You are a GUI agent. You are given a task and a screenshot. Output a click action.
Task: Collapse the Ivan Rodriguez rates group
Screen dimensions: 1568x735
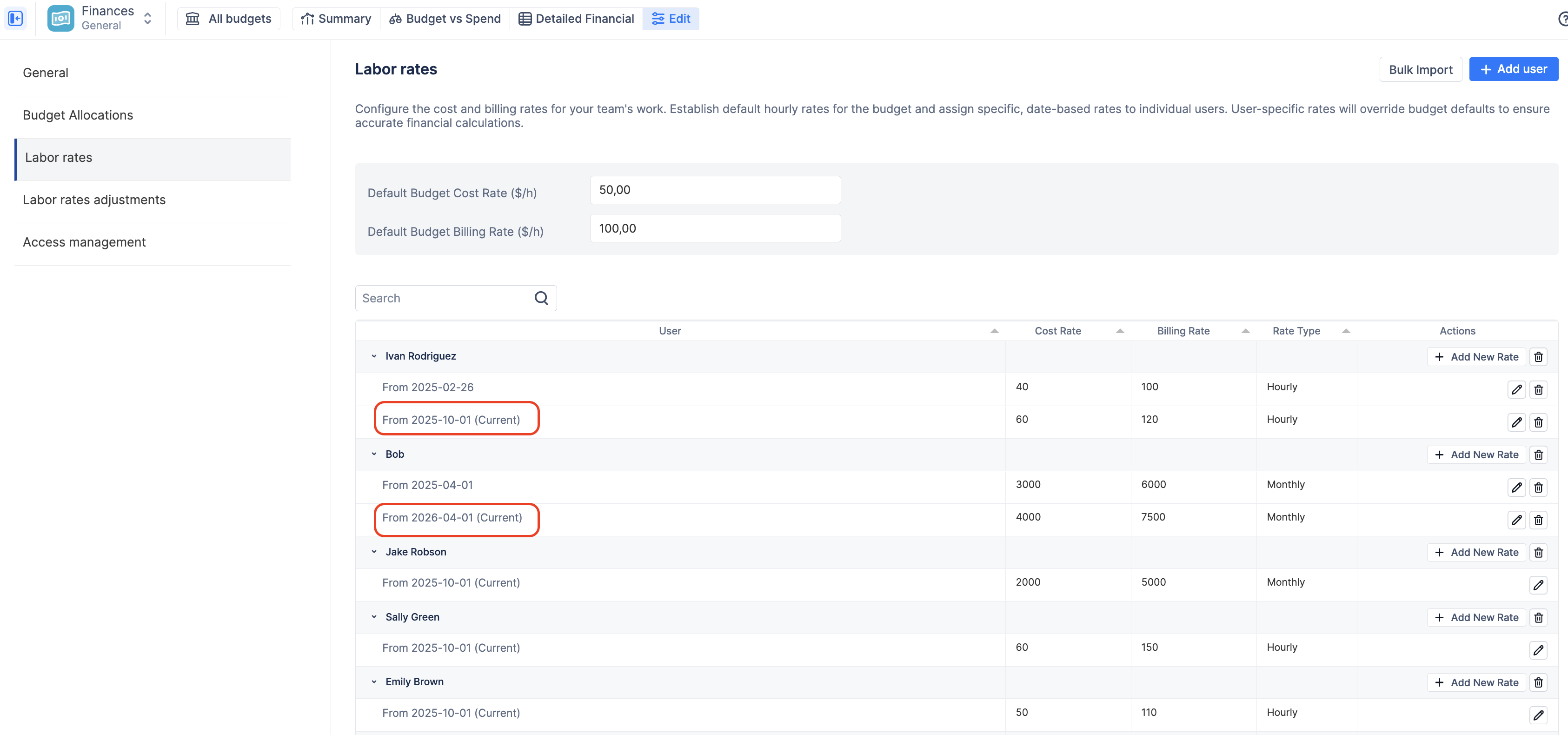pos(374,356)
